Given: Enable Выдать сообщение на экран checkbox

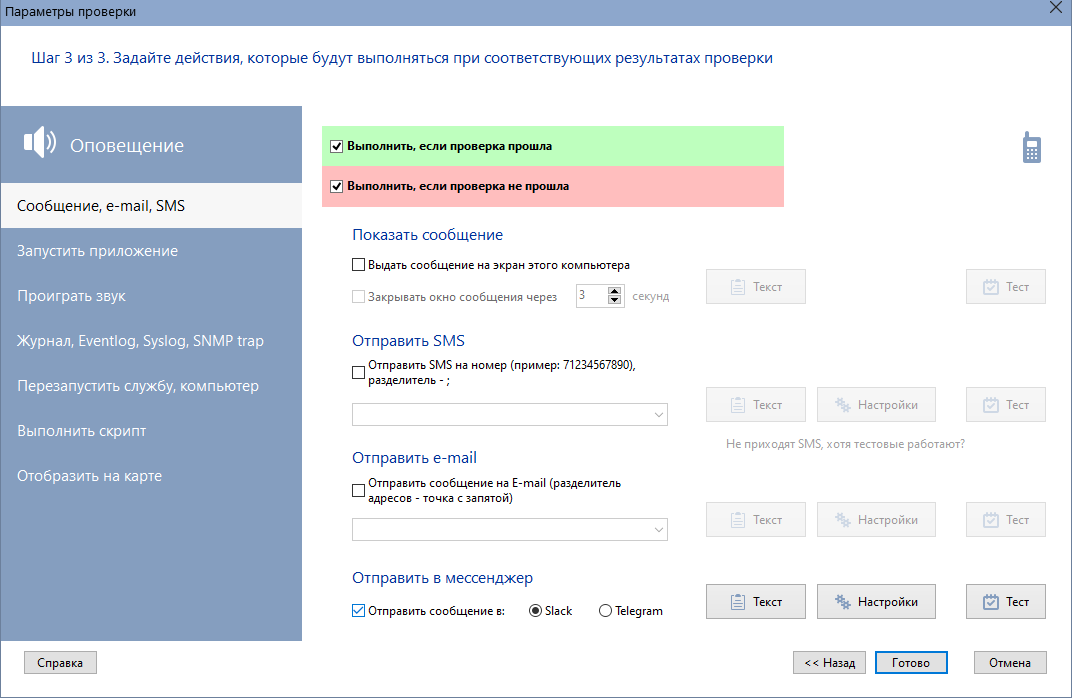Looking at the screenshot, I should pos(359,265).
